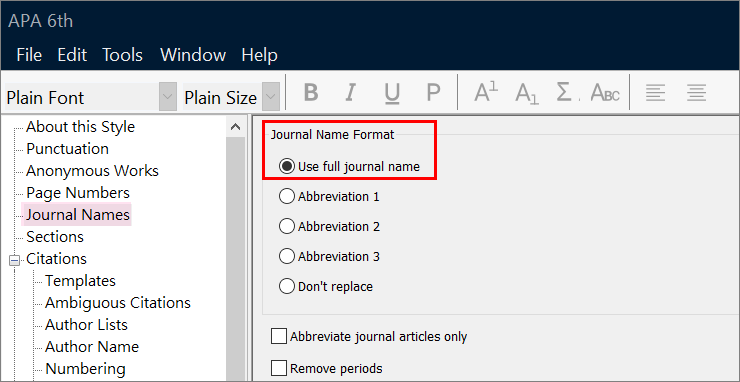Viewport: 740px width, 382px height.
Task: Open the Edit menu
Action: point(72,55)
